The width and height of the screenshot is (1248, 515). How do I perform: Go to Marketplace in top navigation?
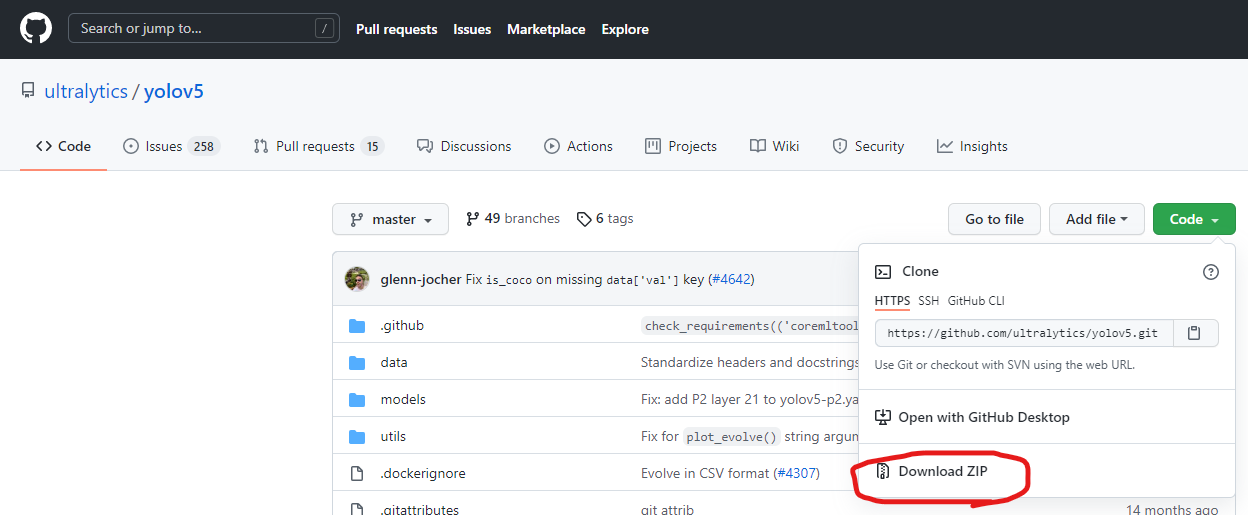coord(546,29)
